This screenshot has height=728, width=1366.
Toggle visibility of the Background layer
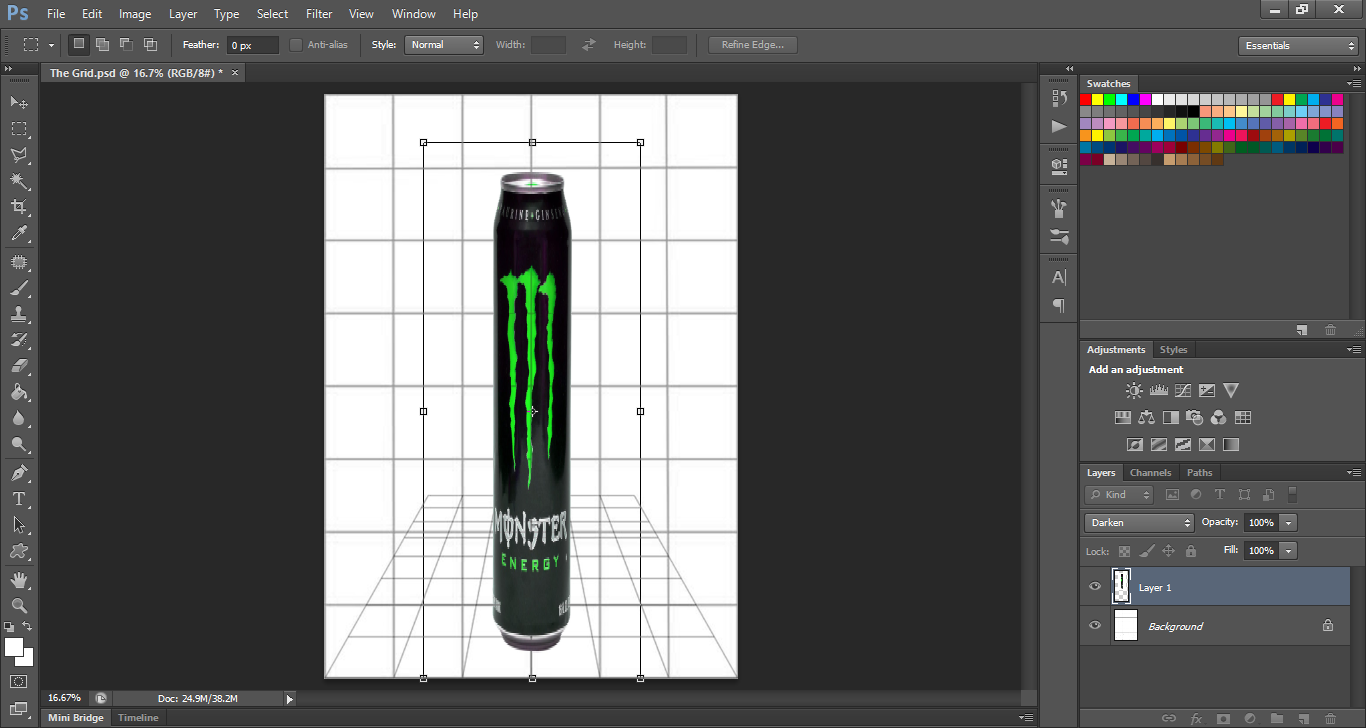[x=1095, y=626]
